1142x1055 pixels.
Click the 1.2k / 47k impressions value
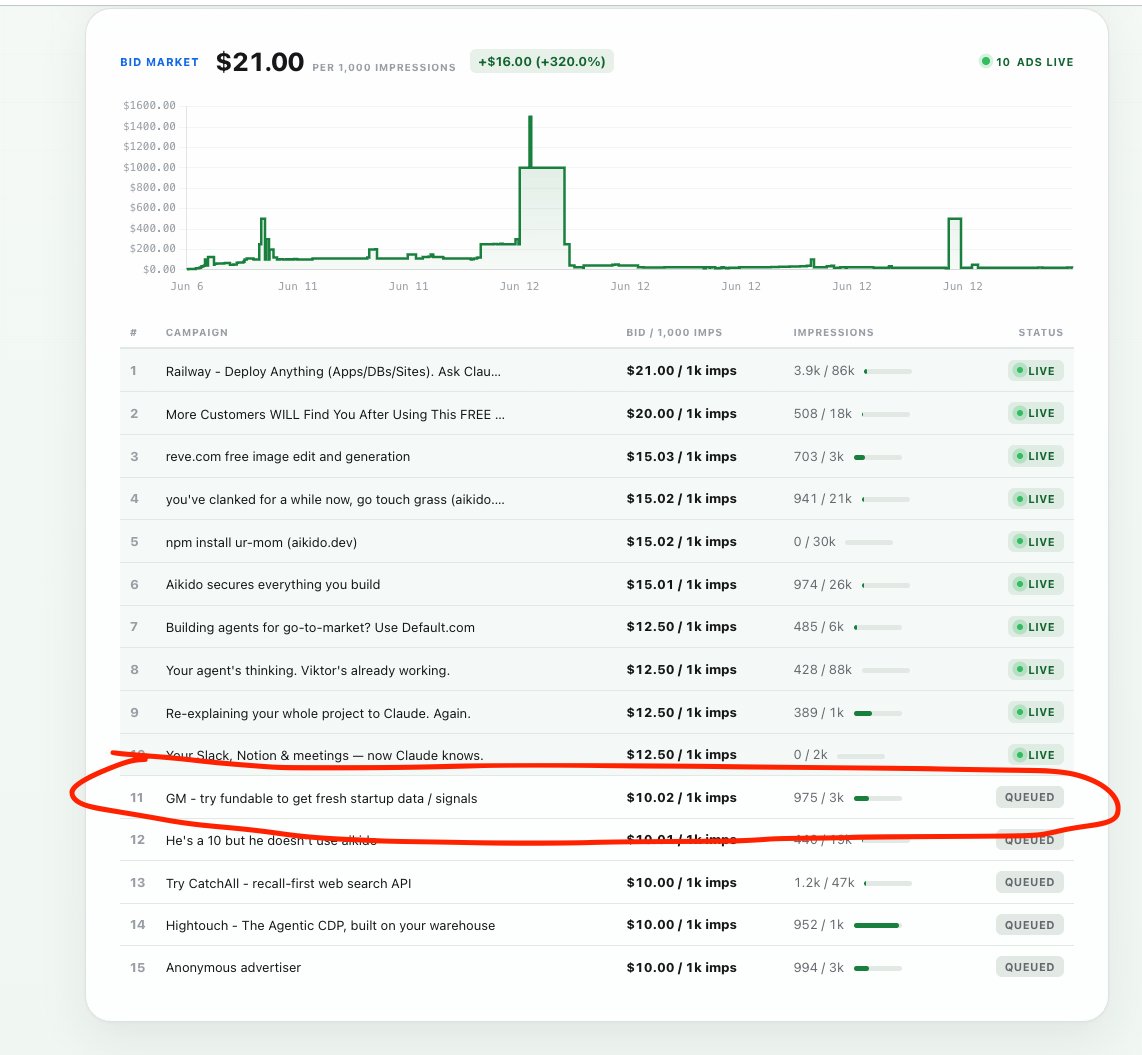point(824,882)
